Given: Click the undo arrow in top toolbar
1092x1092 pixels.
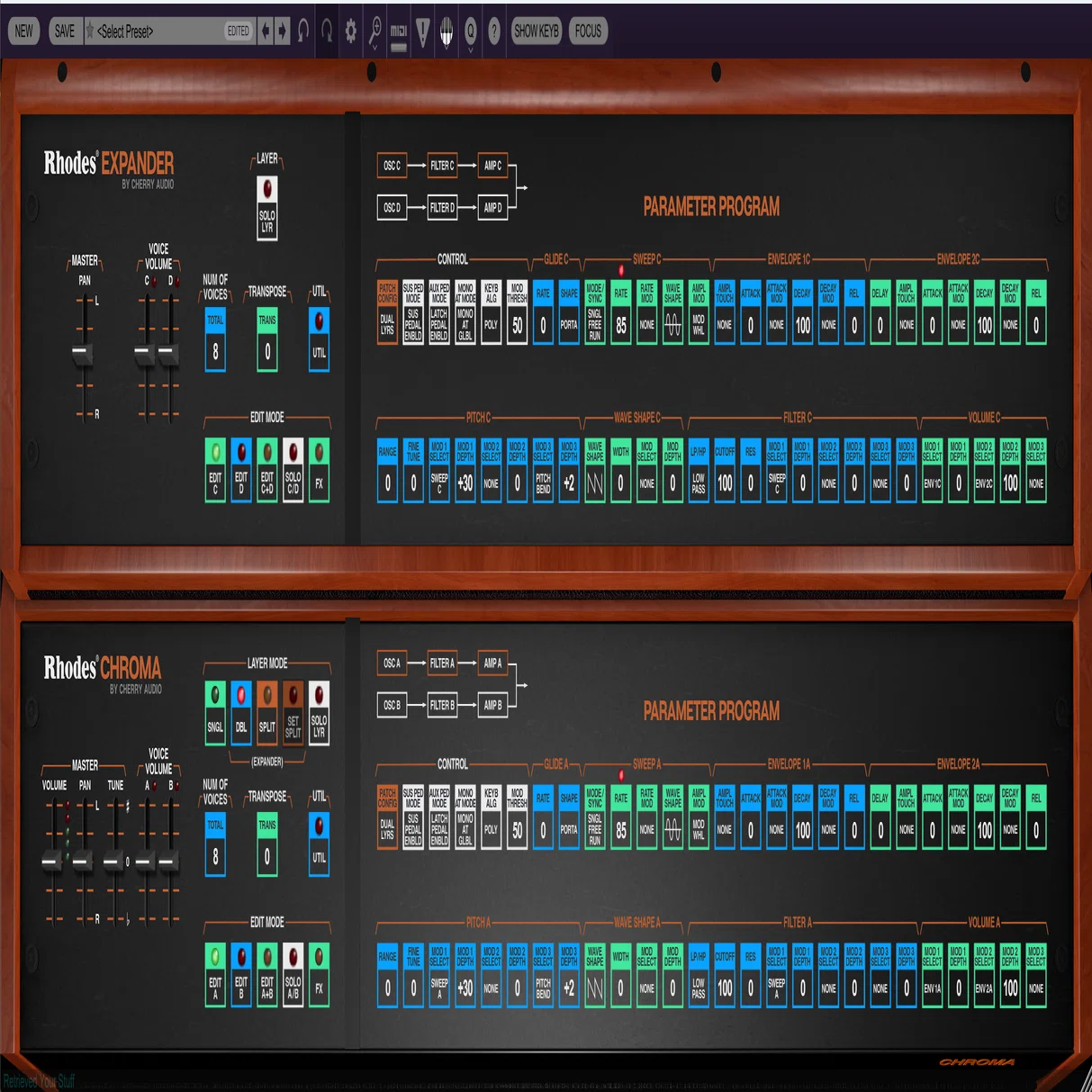Looking at the screenshot, I should [x=303, y=32].
